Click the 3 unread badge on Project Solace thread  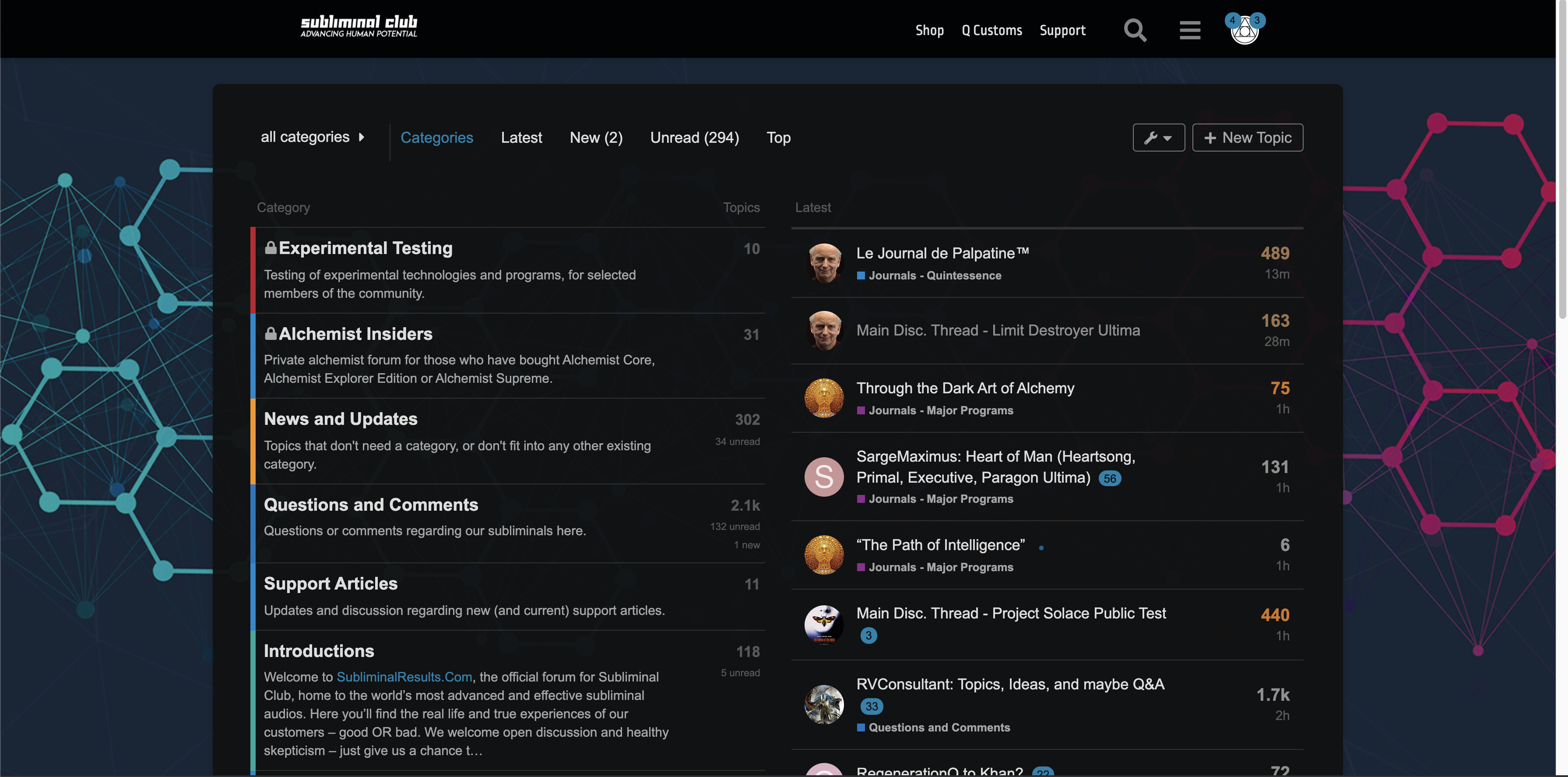click(868, 636)
